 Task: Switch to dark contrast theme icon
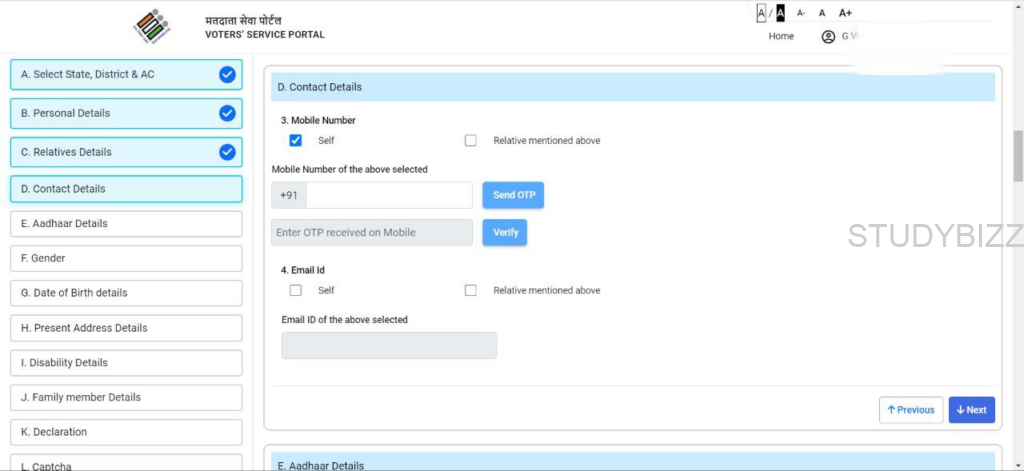pos(780,13)
